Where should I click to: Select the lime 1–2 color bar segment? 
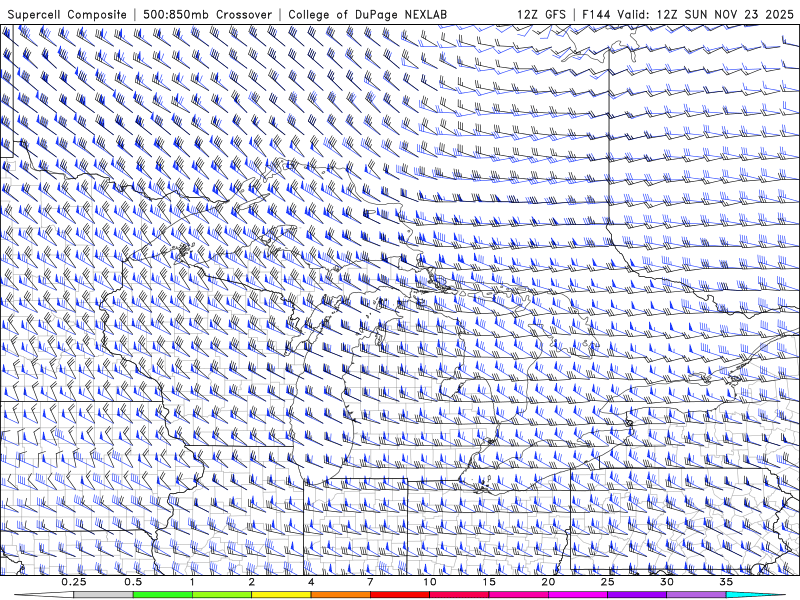(222, 595)
